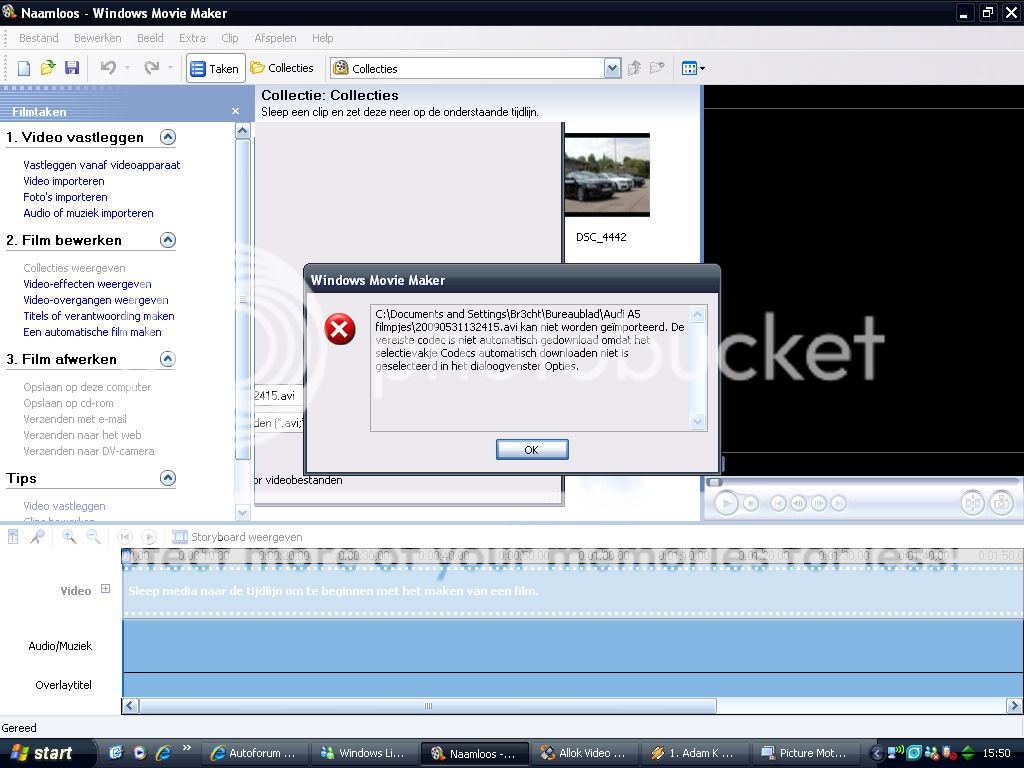Open the Views (Beeld) toolbar dropdown
The image size is (1024, 768).
click(693, 68)
